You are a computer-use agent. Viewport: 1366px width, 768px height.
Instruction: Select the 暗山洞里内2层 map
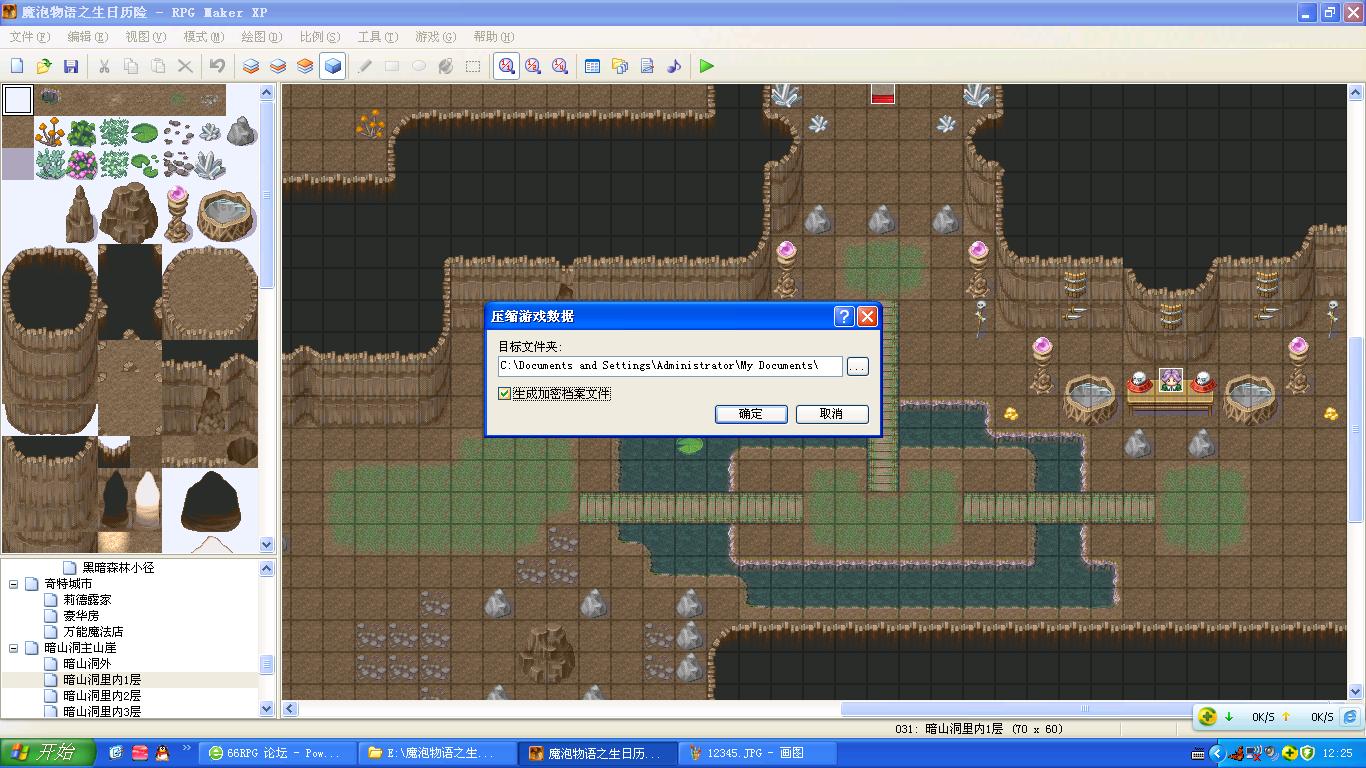click(x=102, y=696)
